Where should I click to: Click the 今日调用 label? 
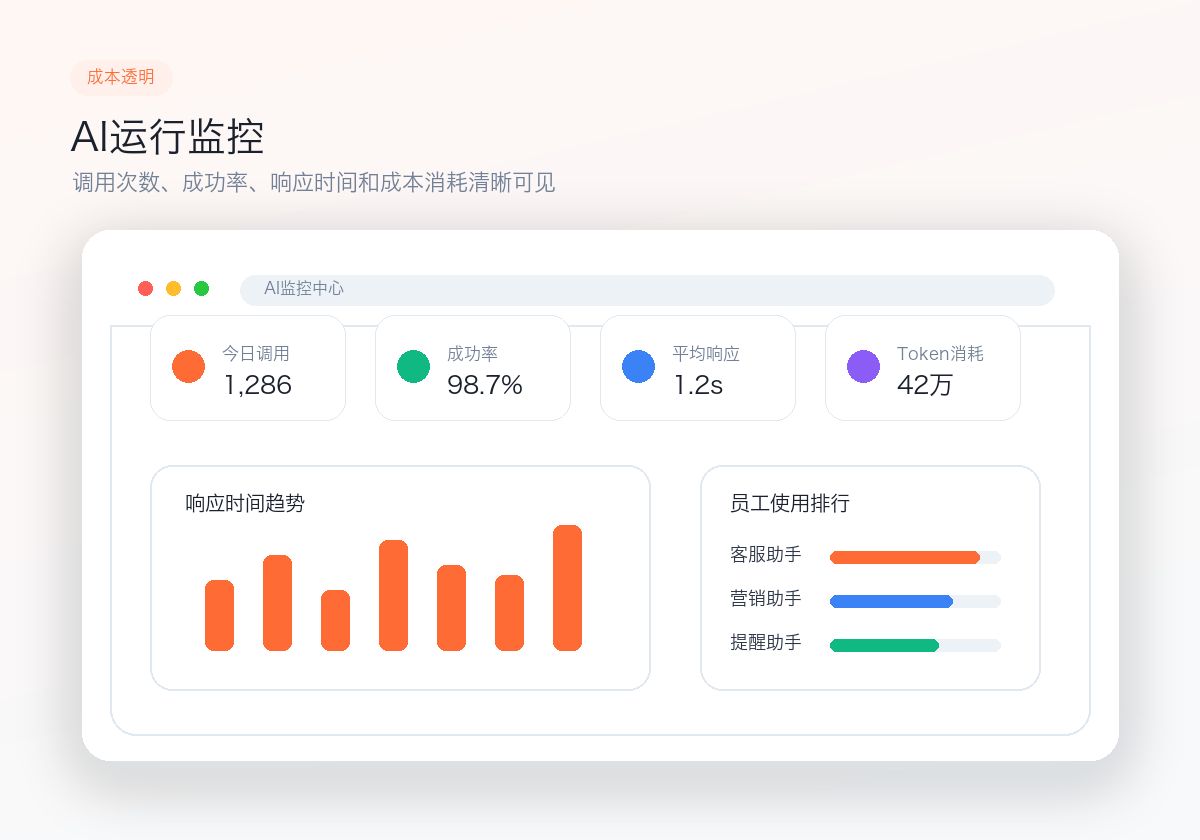[x=256, y=354]
